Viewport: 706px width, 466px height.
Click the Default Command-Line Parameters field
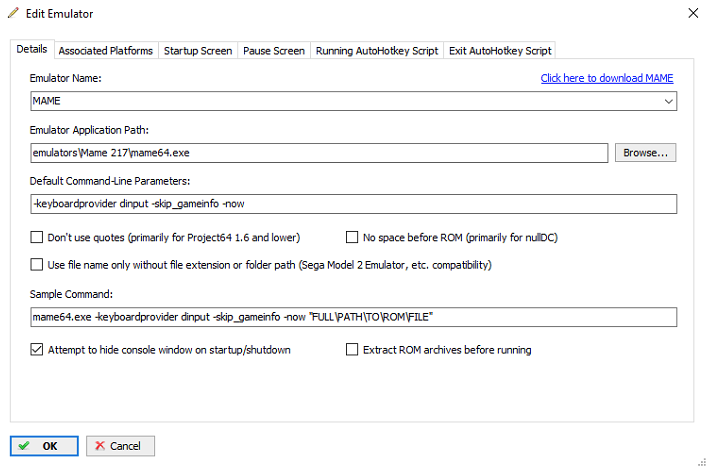point(353,204)
